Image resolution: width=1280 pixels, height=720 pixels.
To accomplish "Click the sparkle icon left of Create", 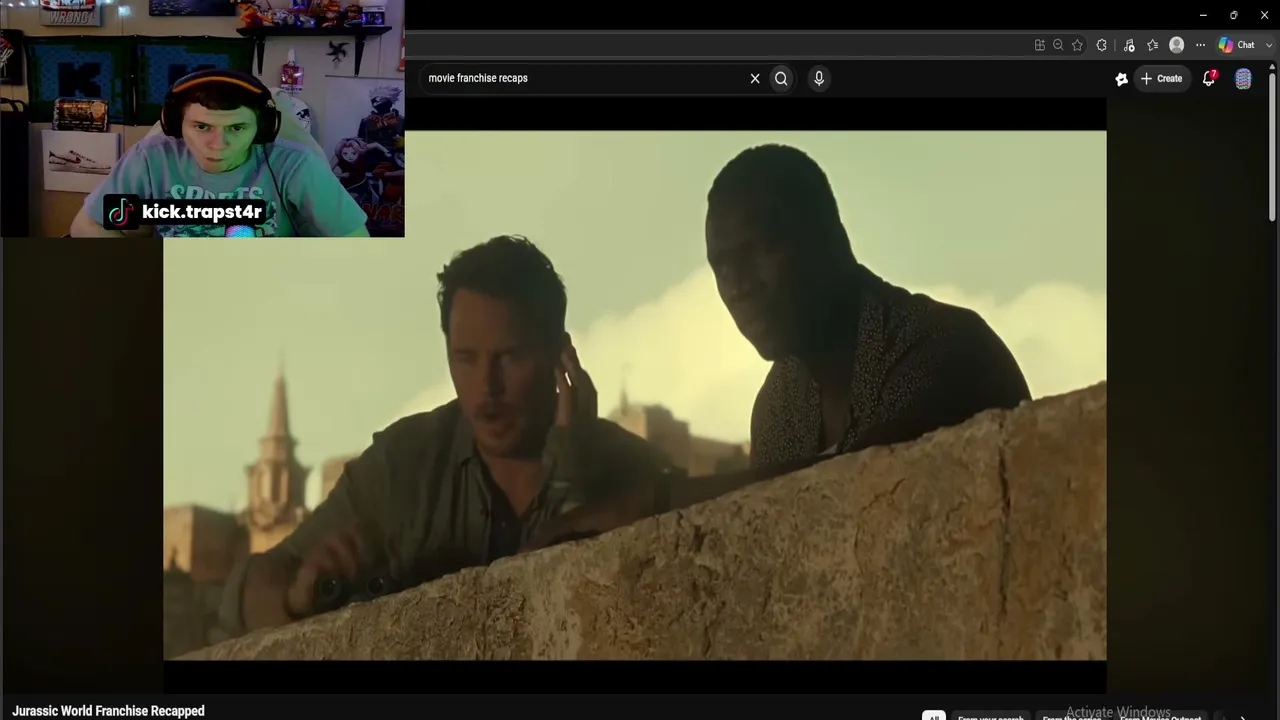I will coord(1121,79).
